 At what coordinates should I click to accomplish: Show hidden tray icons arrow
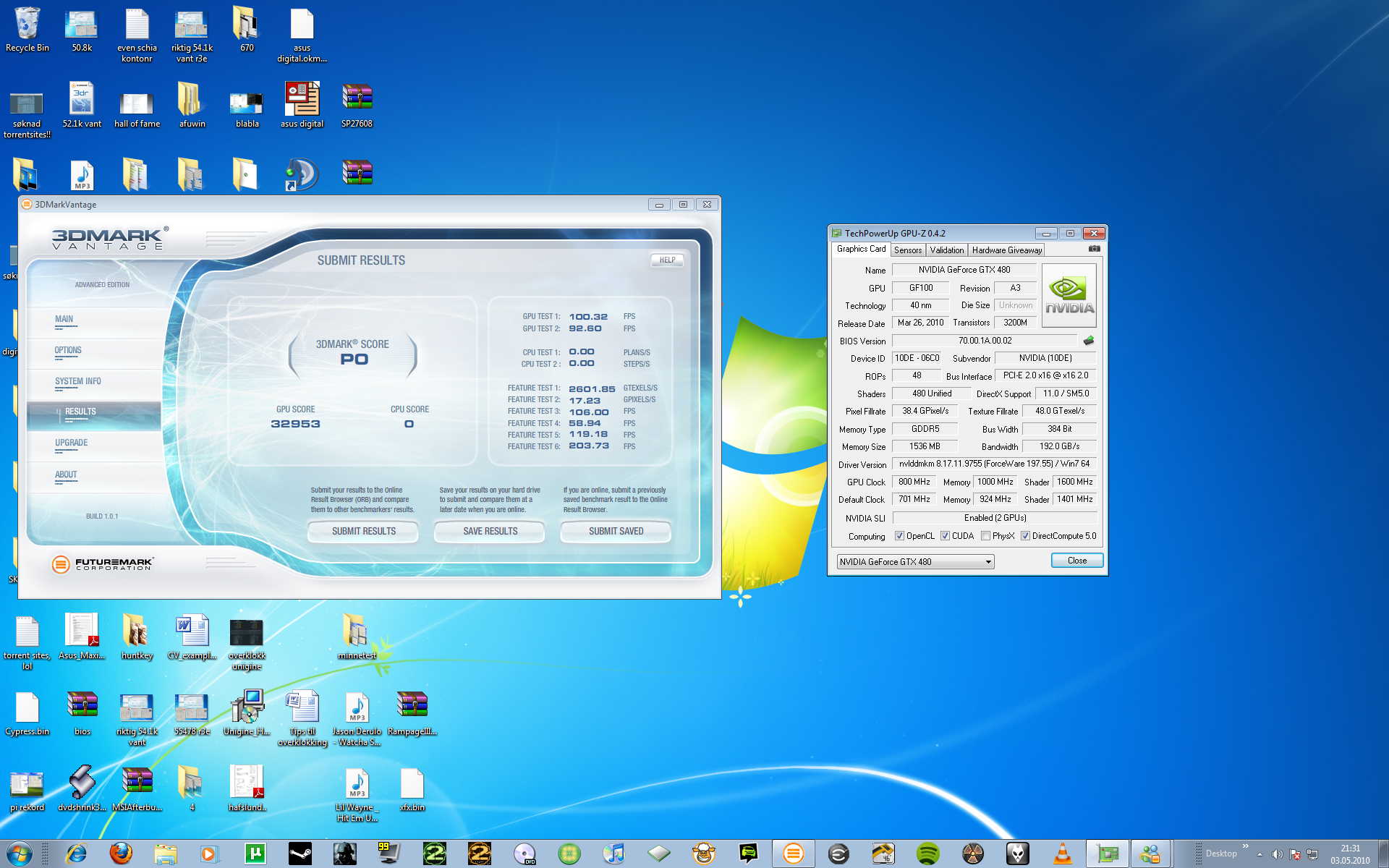pyautogui.click(x=1260, y=854)
